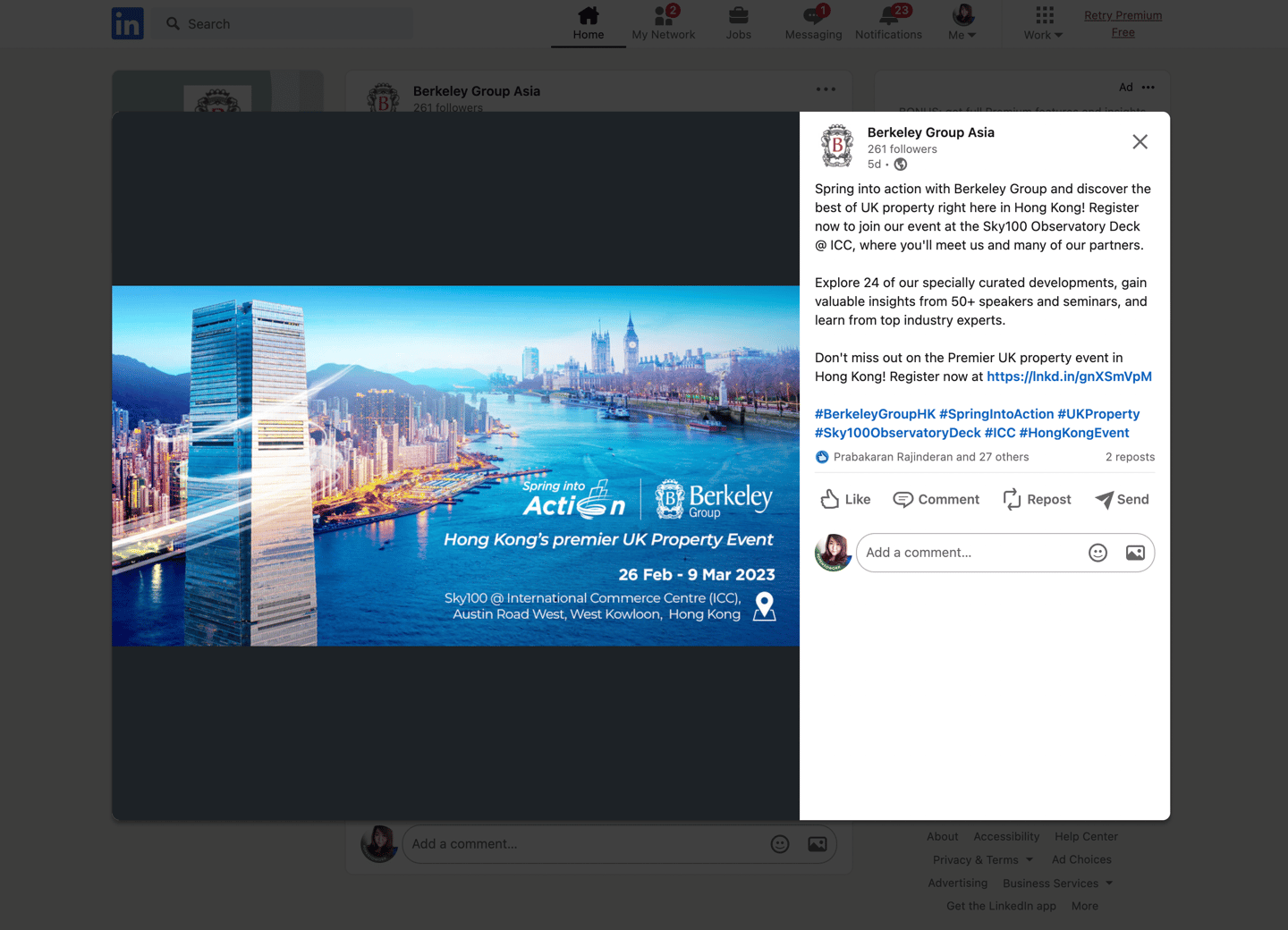Click the Spring into Action event image

coord(455,466)
